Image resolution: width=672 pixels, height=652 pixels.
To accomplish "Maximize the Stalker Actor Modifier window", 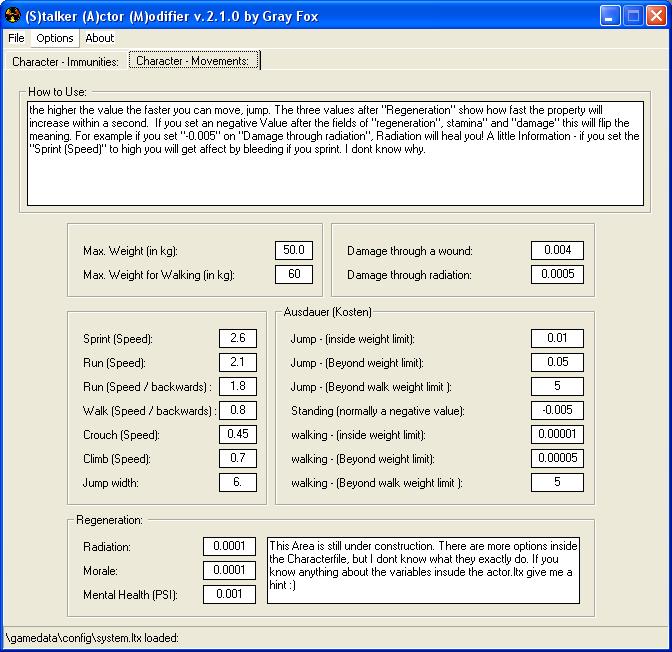I will [x=633, y=15].
